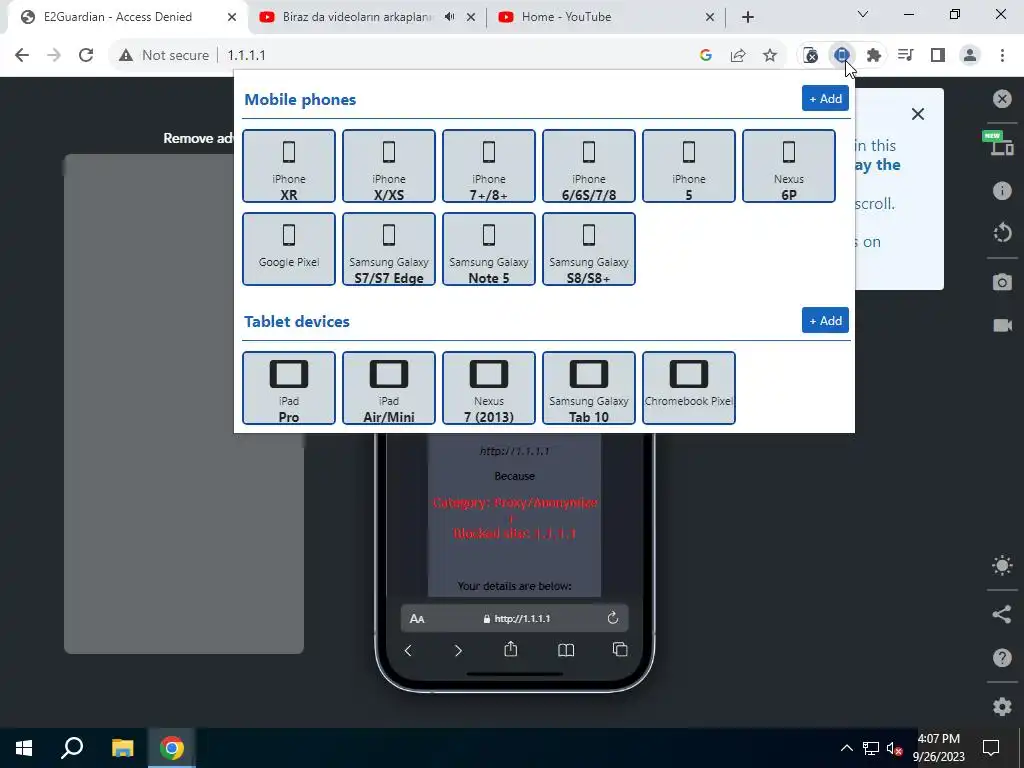The height and width of the screenshot is (768, 1024).
Task: Bookmark this page with star icon
Action: [x=770, y=55]
